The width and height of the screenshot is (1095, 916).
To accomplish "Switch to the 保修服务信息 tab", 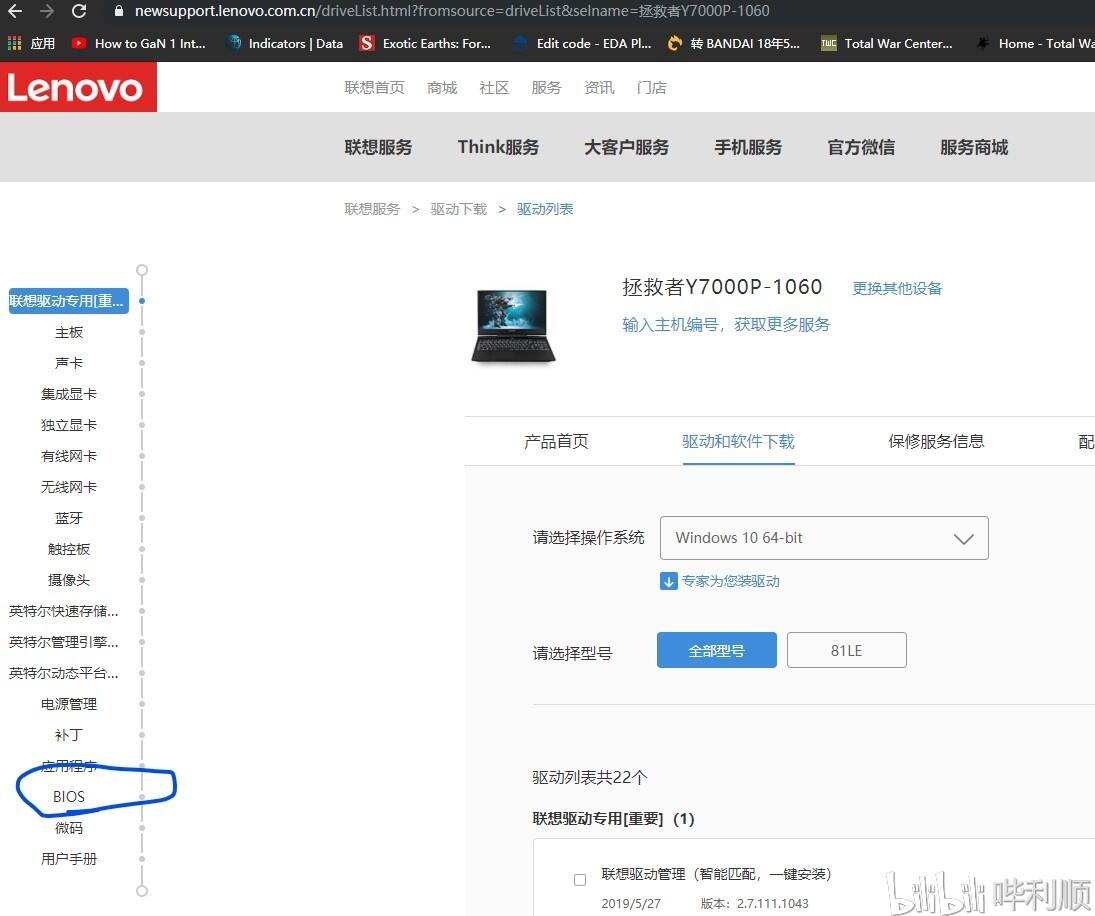I will (936, 441).
